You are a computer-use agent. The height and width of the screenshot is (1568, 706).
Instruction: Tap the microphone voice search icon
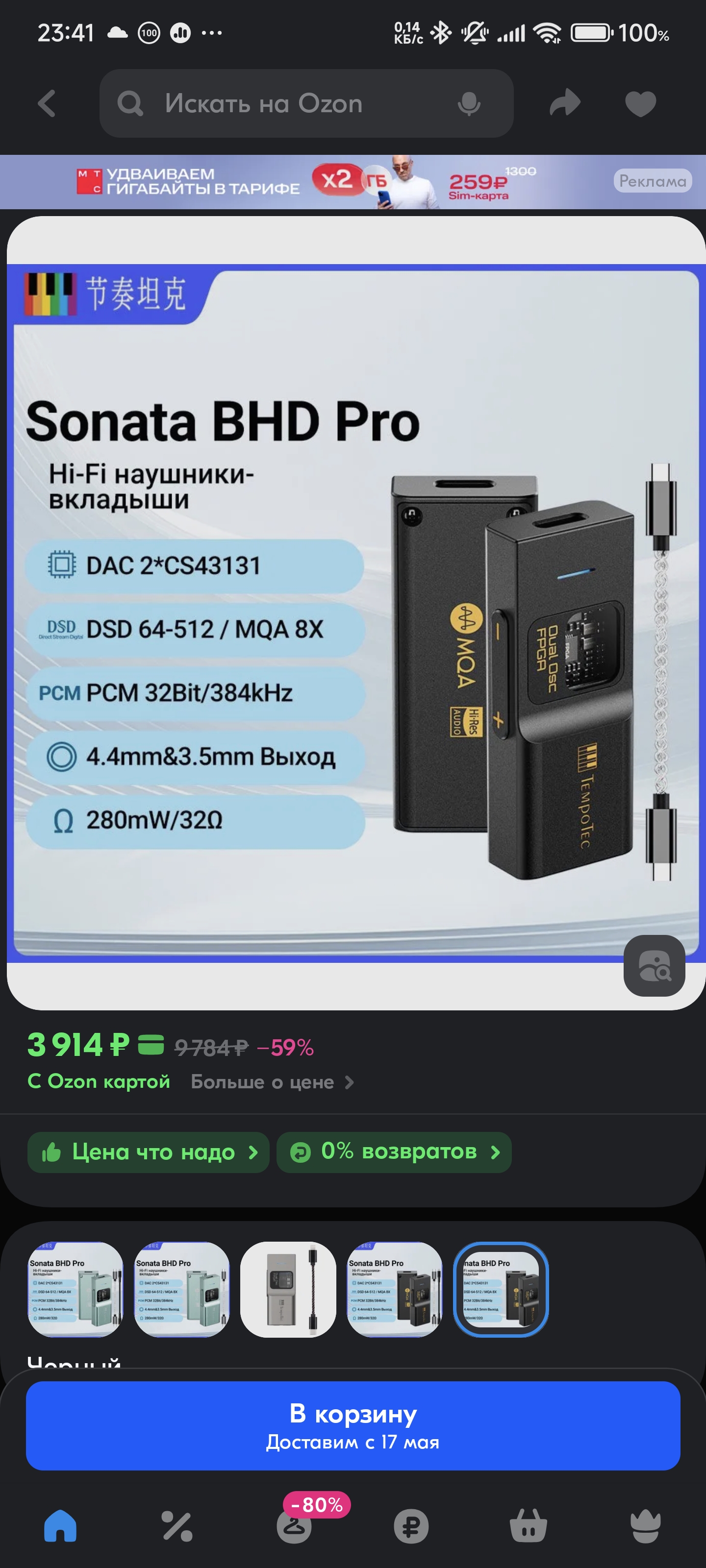(x=469, y=103)
